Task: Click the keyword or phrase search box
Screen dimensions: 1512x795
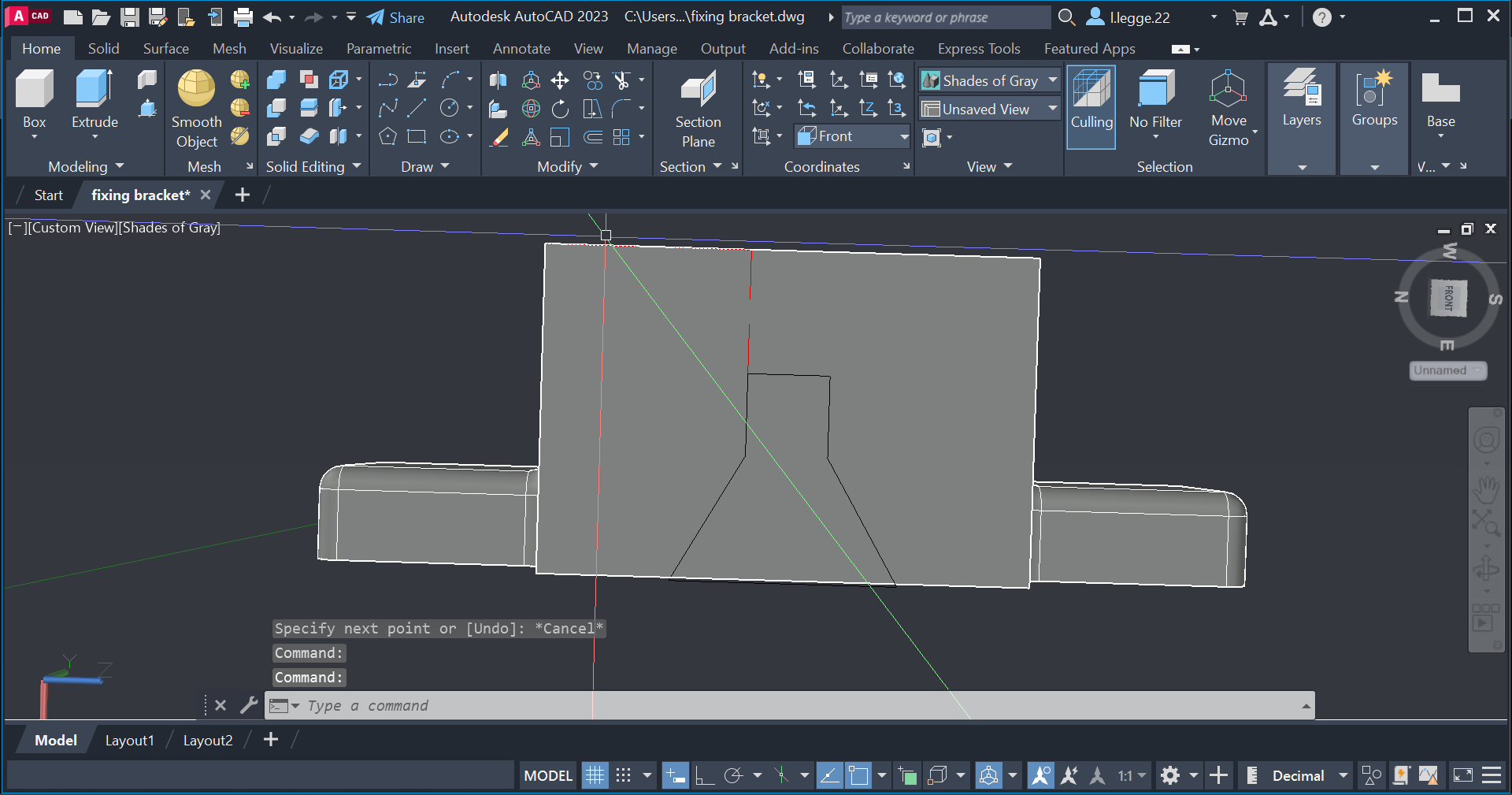Action: [x=944, y=17]
